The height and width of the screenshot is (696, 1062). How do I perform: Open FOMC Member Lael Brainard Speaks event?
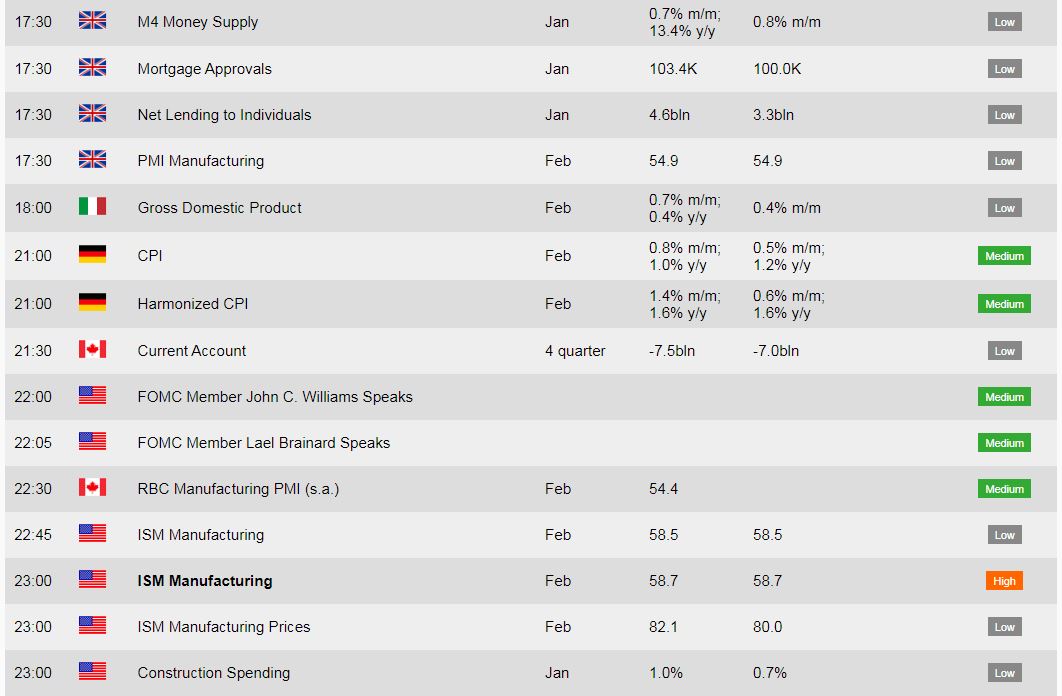point(263,443)
